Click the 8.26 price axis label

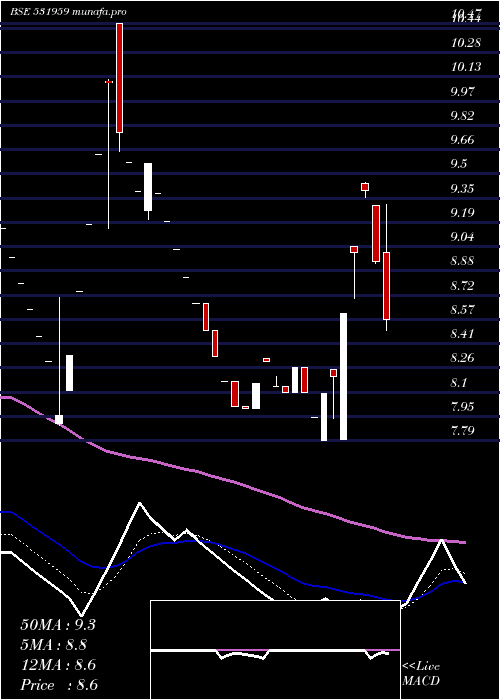pyautogui.click(x=462, y=358)
